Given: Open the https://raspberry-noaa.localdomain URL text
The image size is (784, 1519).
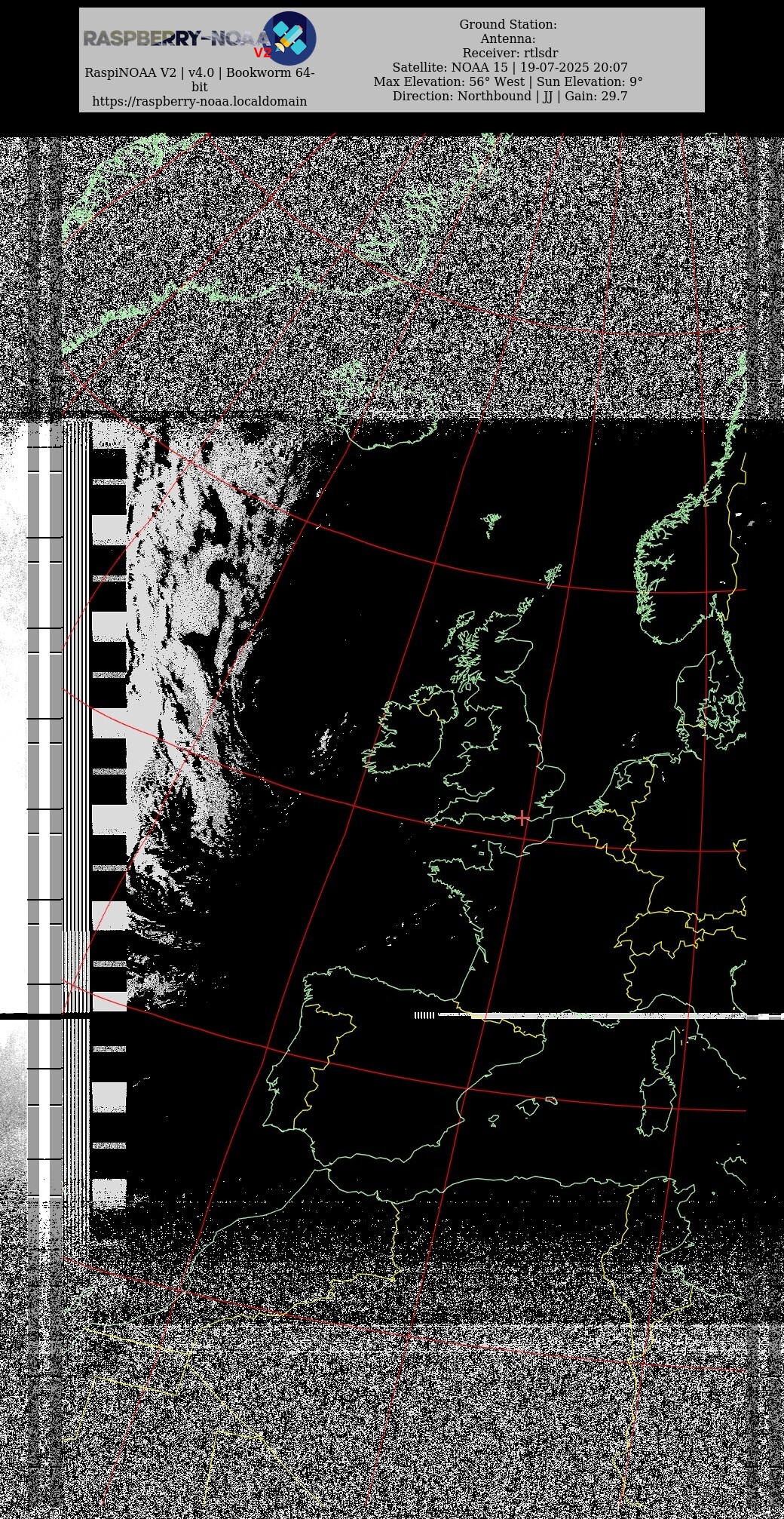Looking at the screenshot, I should [x=200, y=101].
